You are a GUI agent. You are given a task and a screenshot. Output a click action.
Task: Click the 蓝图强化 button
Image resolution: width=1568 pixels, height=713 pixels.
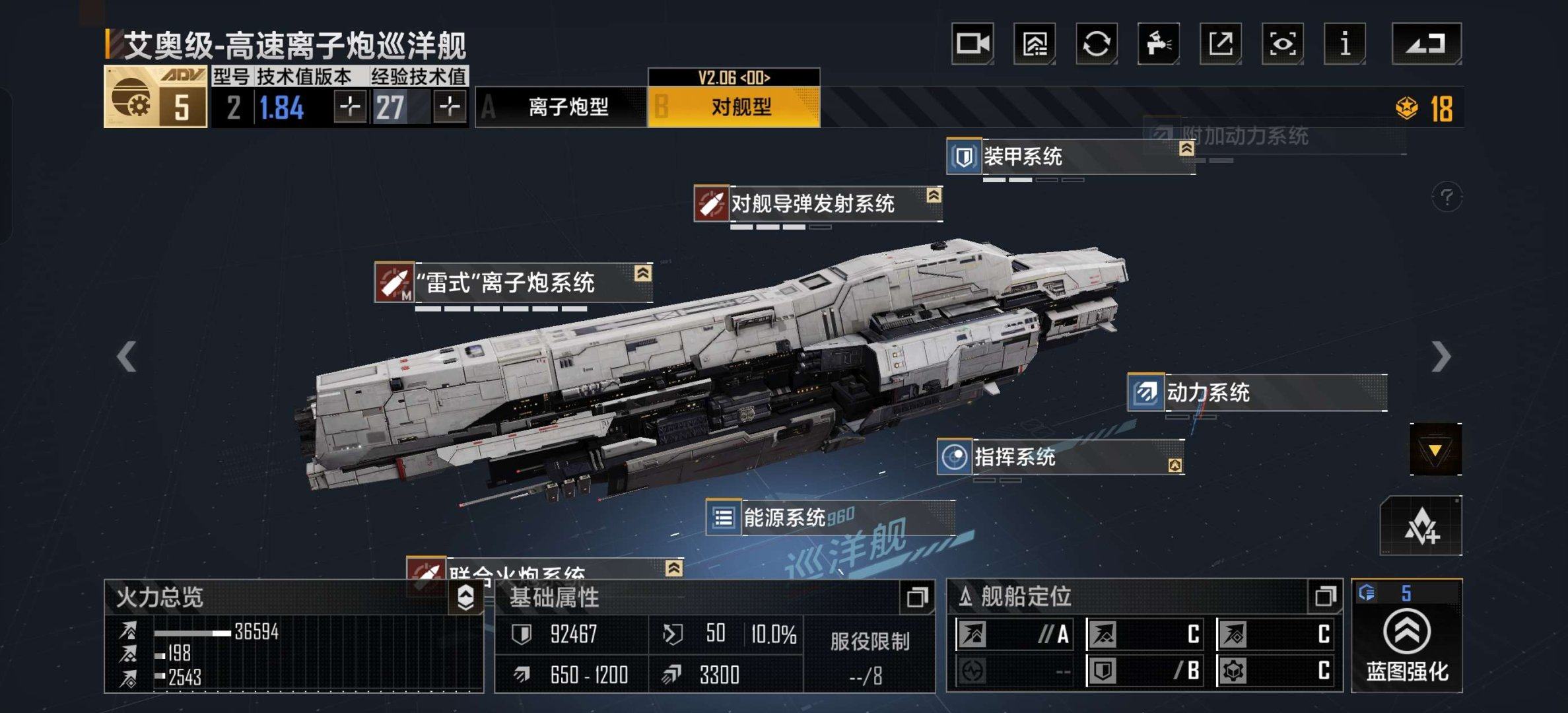coord(1407,647)
